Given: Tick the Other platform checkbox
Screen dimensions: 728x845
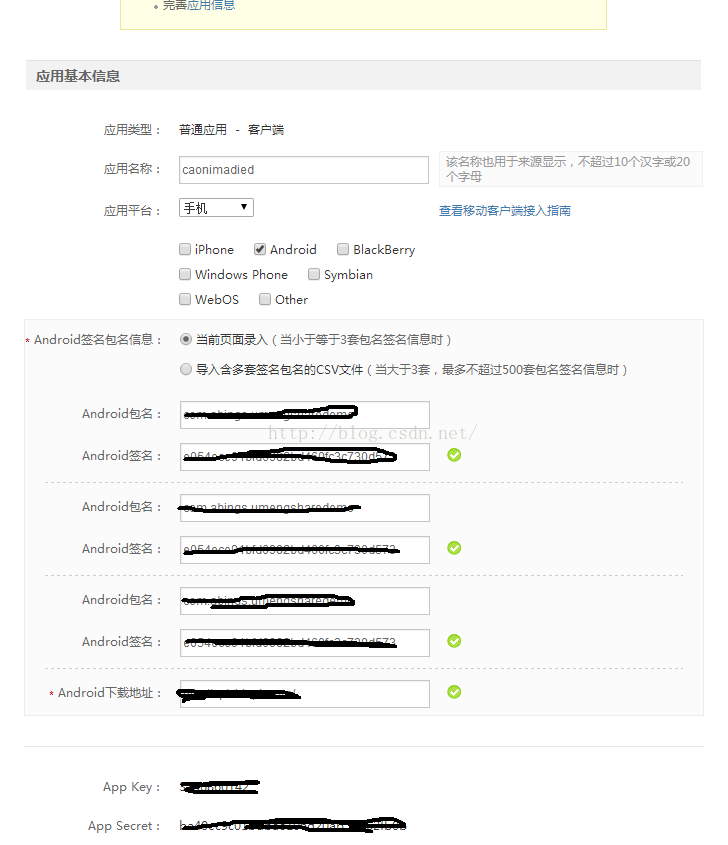Looking at the screenshot, I should [x=265, y=299].
